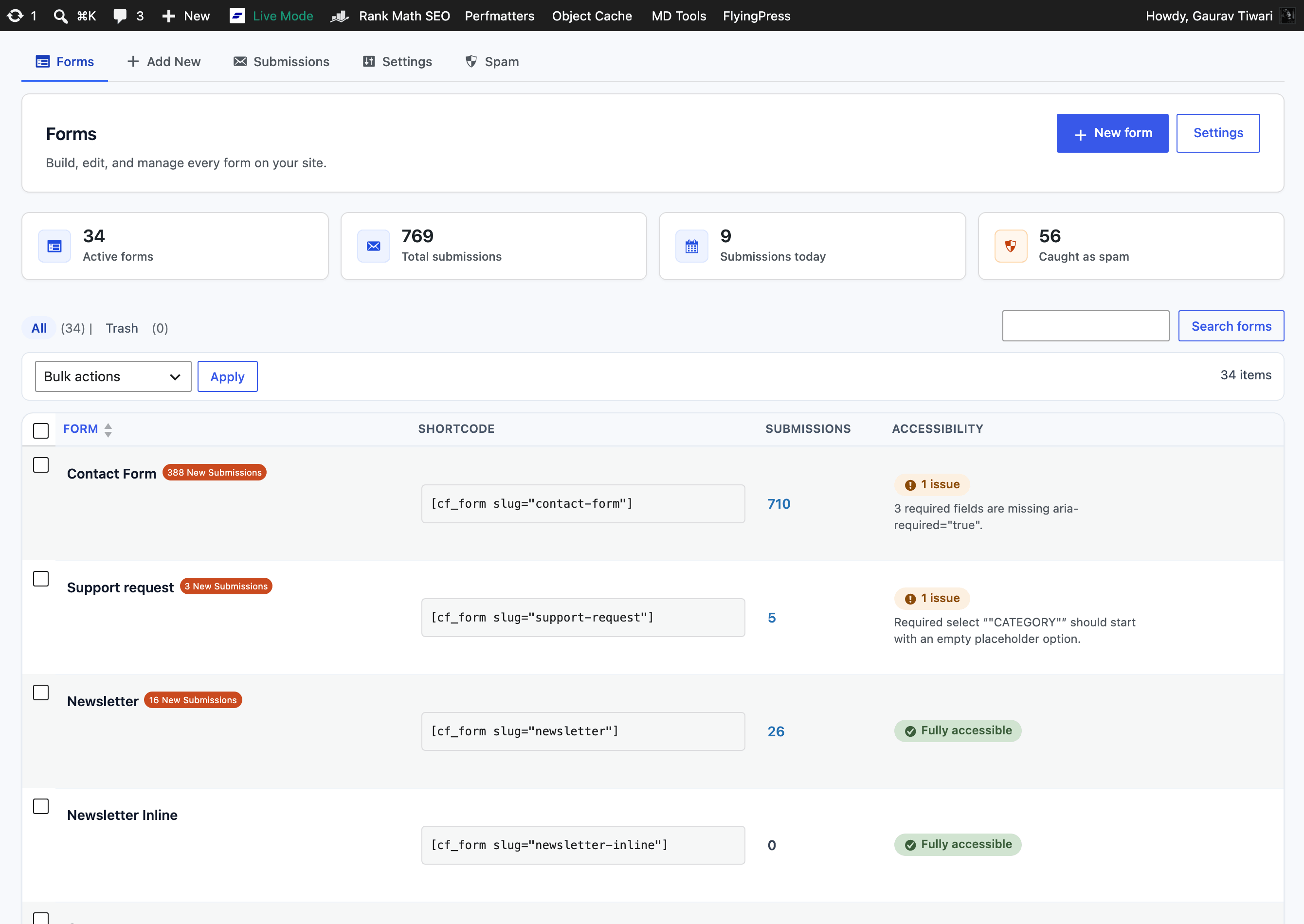Open the Contact Form title link
Screen dimensions: 1304x924
(111, 473)
